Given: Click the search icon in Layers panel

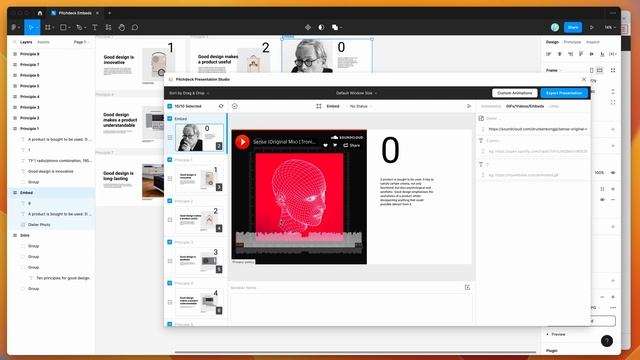Looking at the screenshot, I should (15, 42).
